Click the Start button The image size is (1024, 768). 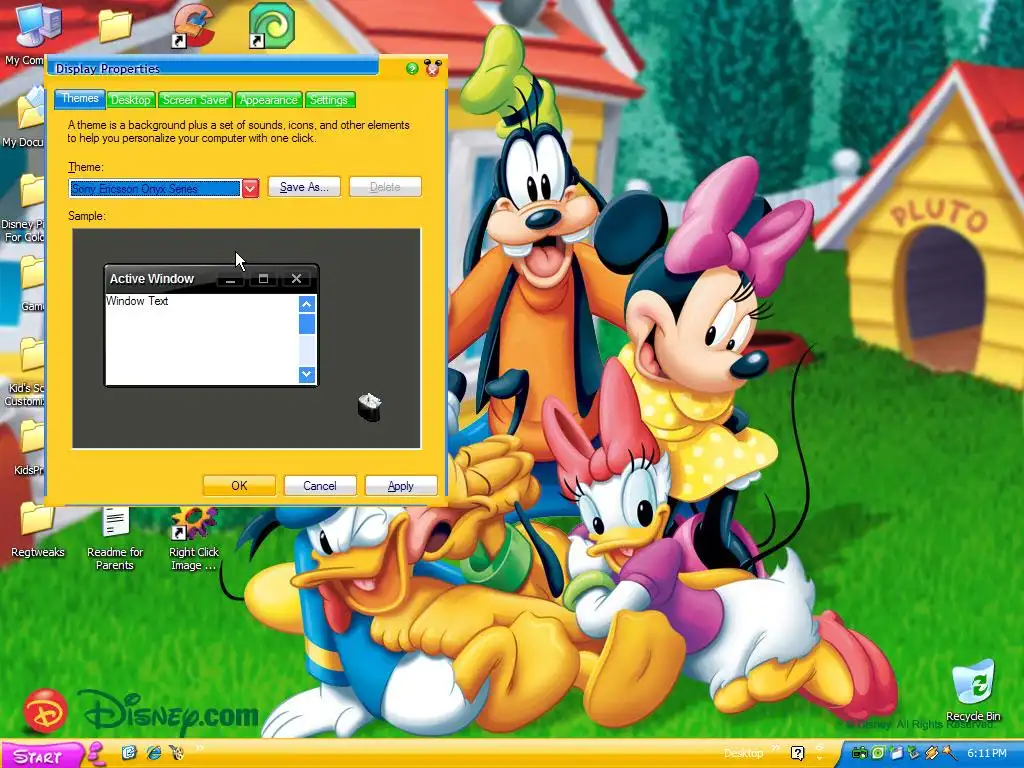click(x=41, y=756)
